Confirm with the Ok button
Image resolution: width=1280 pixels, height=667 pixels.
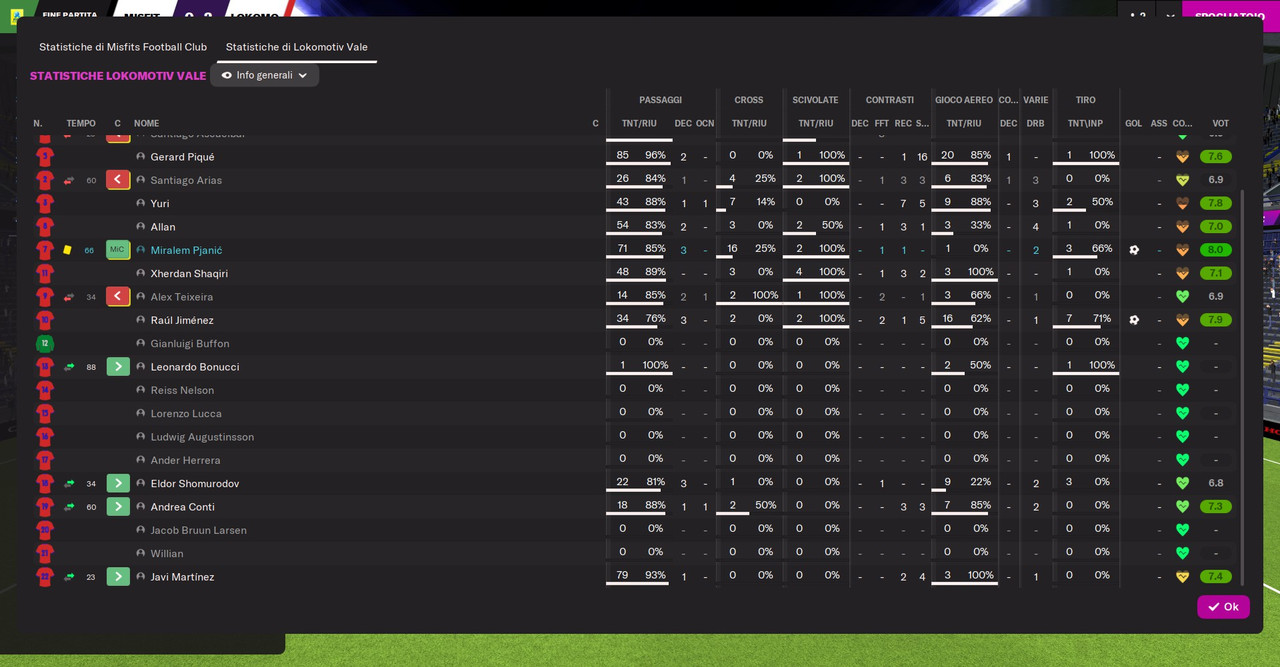(1223, 607)
